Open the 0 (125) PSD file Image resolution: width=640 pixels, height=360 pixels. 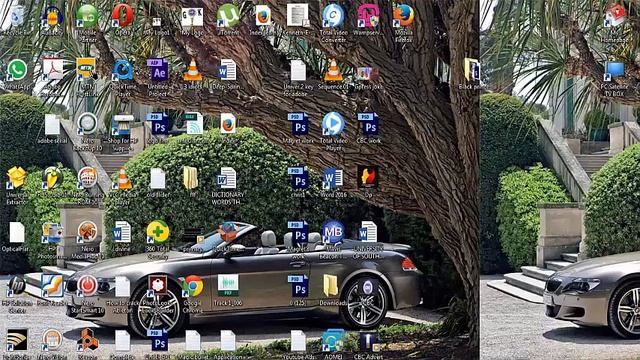[x=299, y=286]
